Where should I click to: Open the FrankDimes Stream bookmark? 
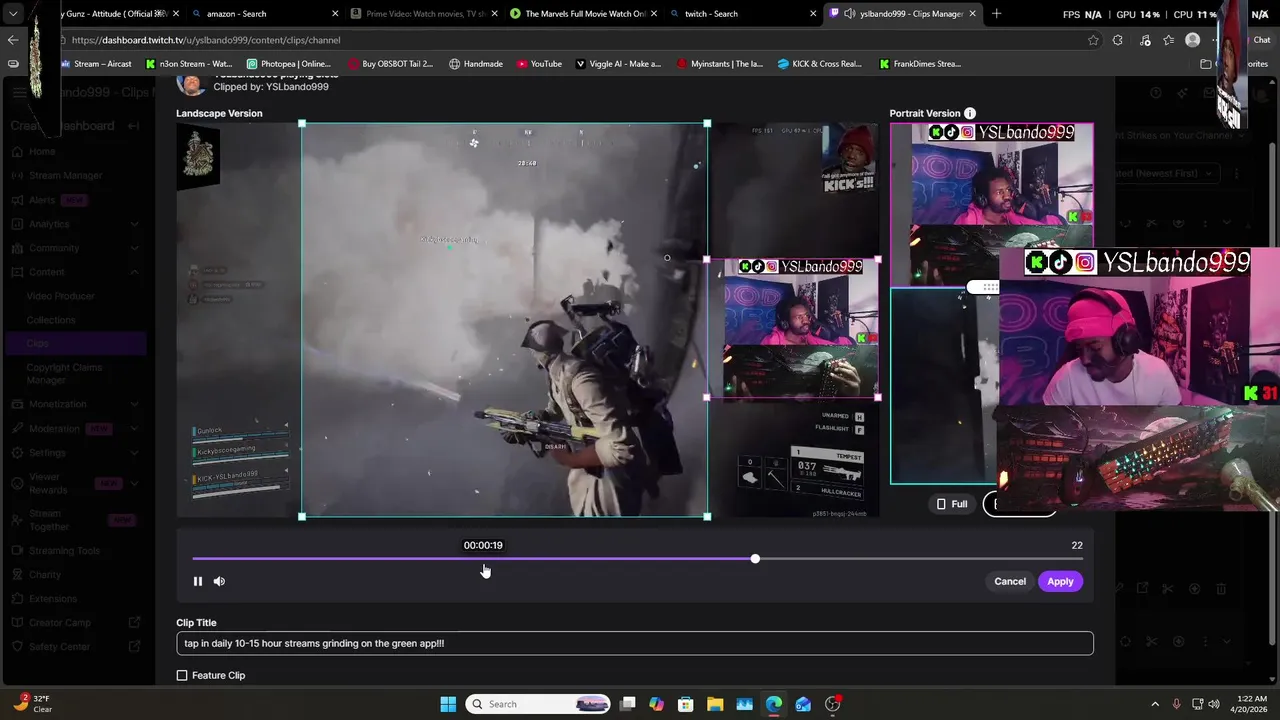click(921, 64)
